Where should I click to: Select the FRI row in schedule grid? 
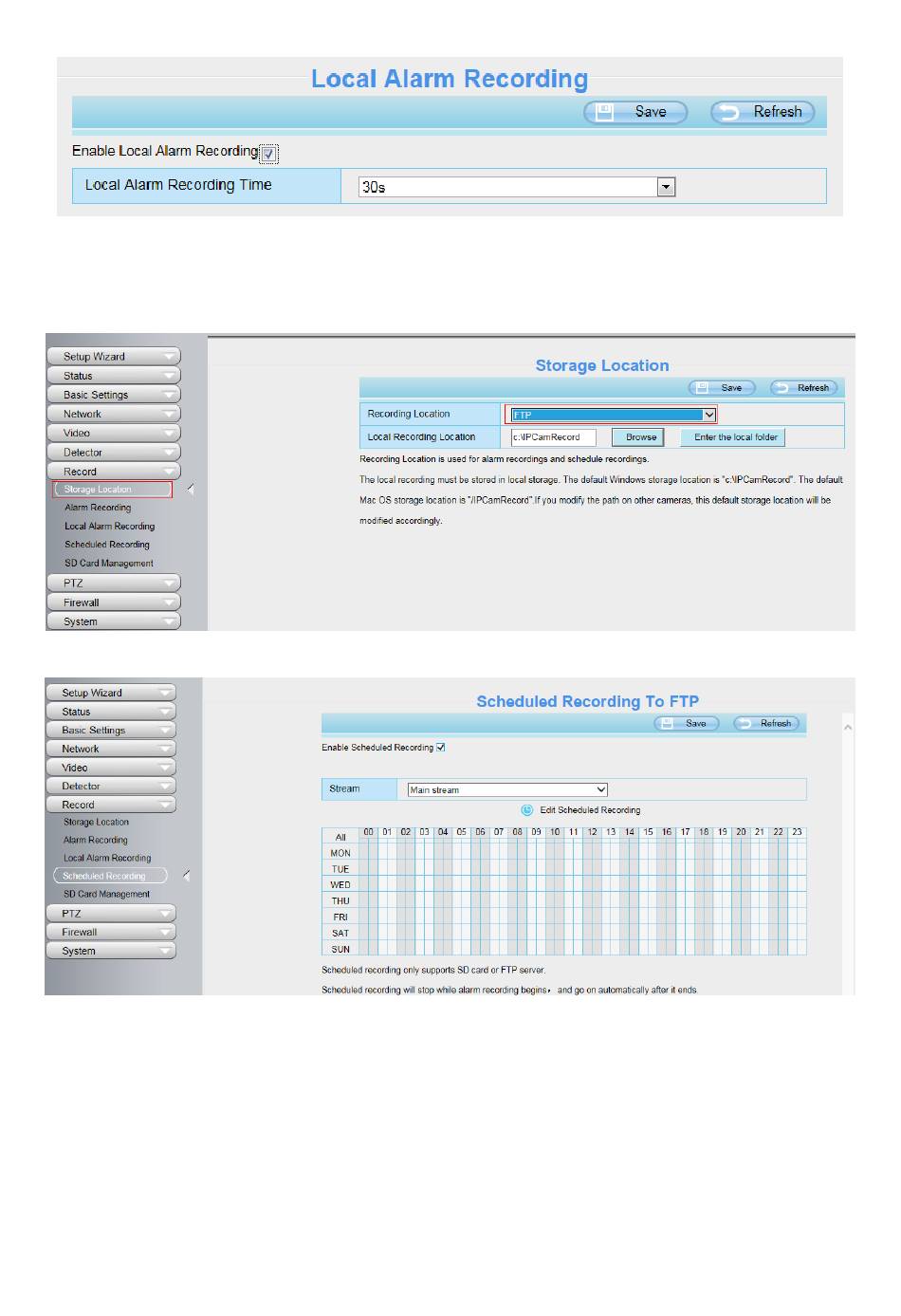340,917
